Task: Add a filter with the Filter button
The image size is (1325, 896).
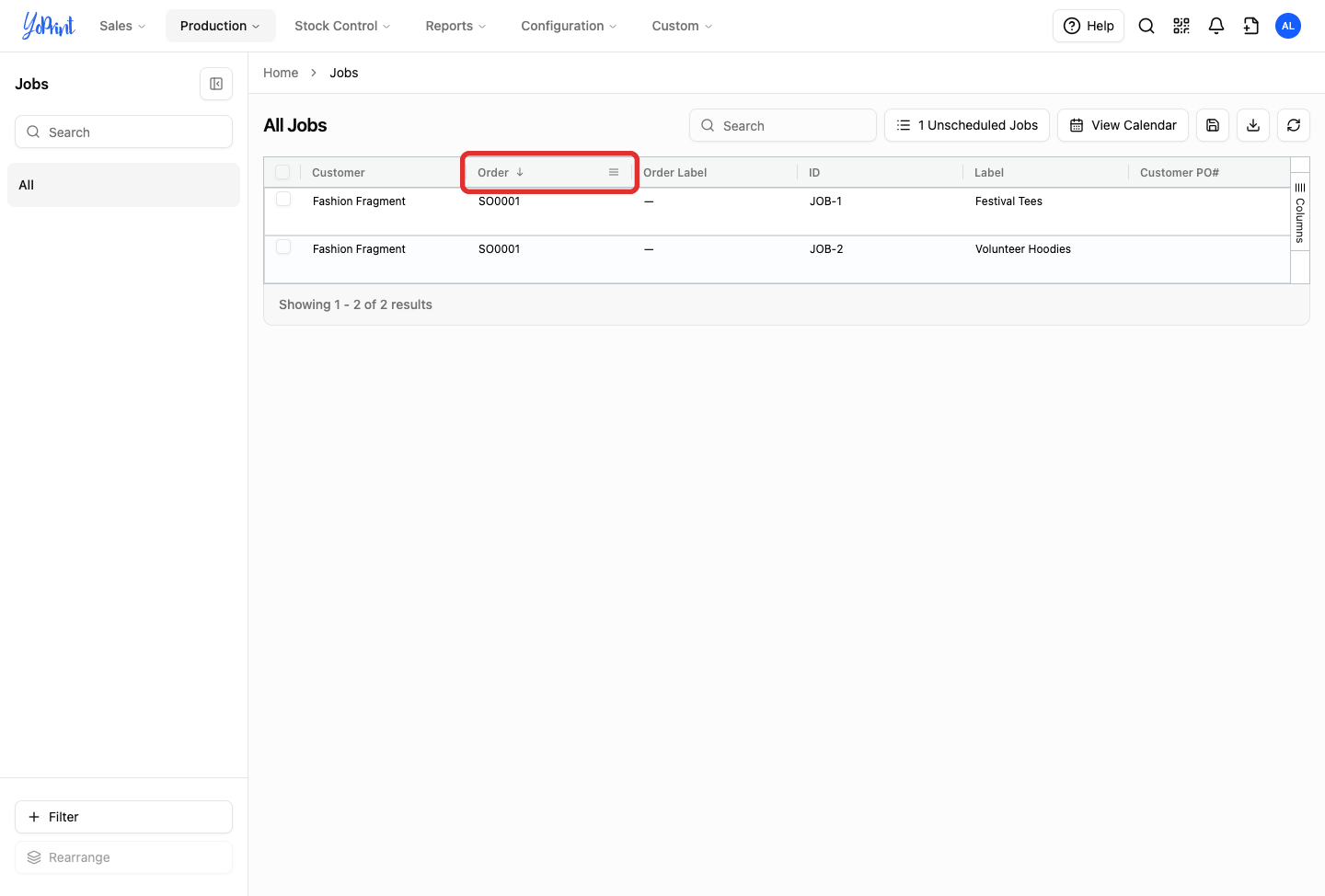Action: (123, 817)
